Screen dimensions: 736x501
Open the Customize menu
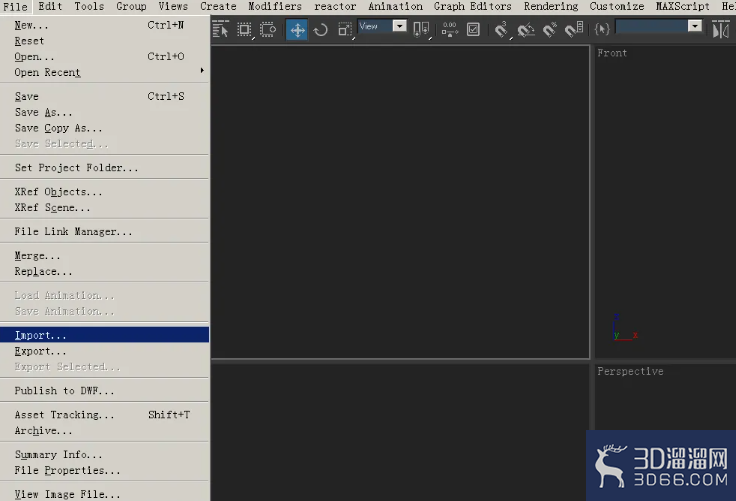pyautogui.click(x=617, y=6)
